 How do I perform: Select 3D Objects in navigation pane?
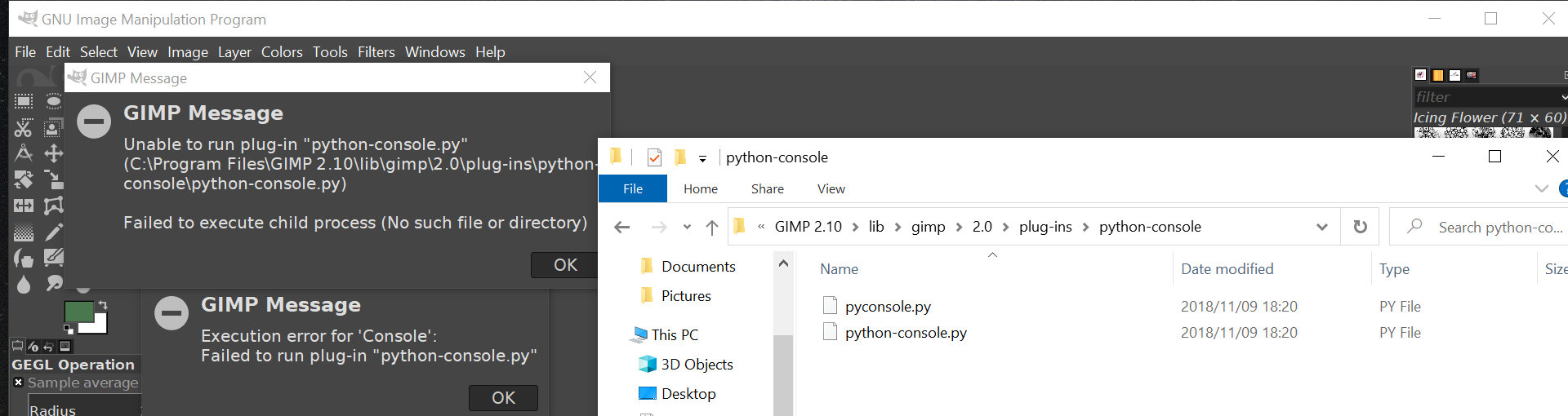pyautogui.click(x=686, y=365)
